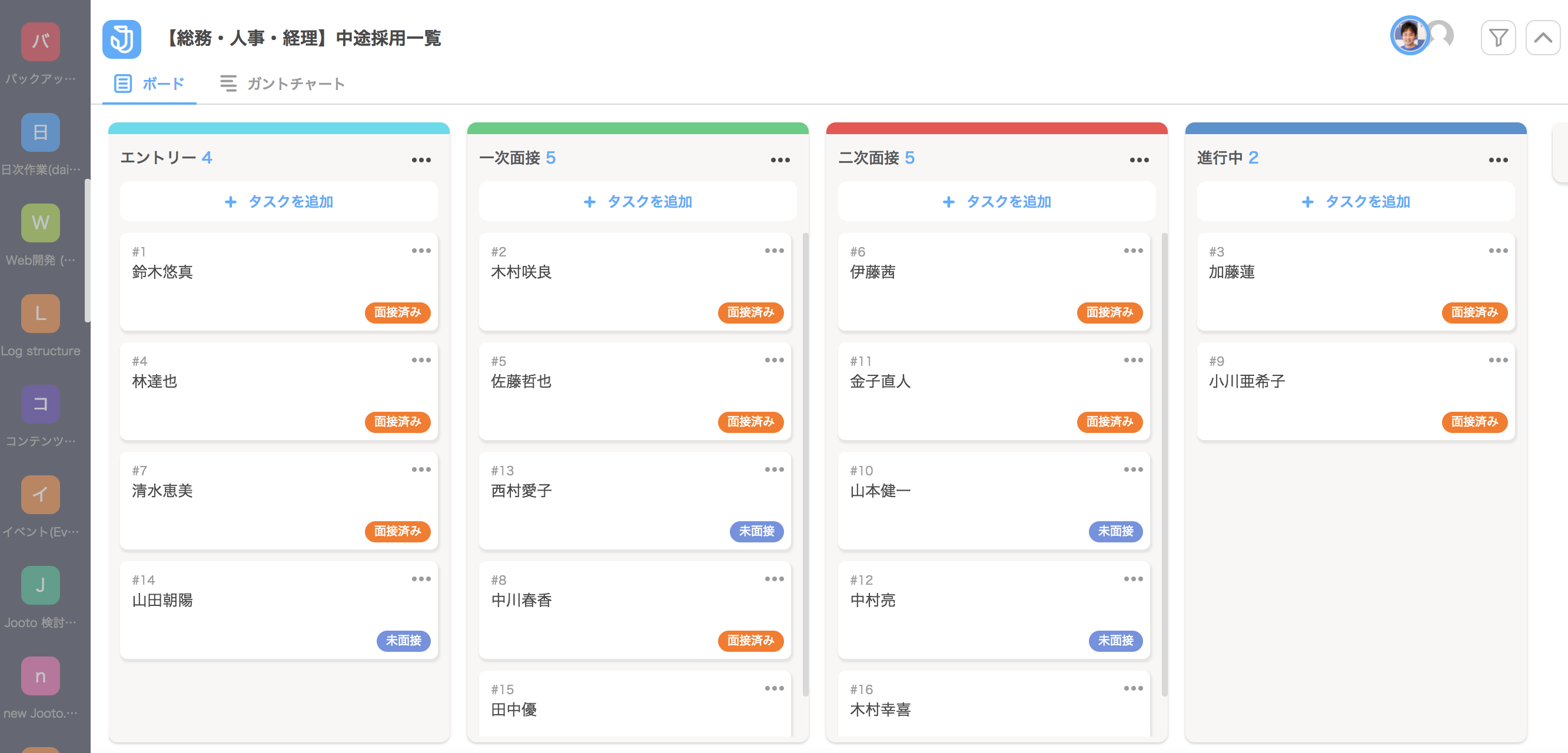
Task: Open options for 鈴木悠真 card
Action: (421, 251)
